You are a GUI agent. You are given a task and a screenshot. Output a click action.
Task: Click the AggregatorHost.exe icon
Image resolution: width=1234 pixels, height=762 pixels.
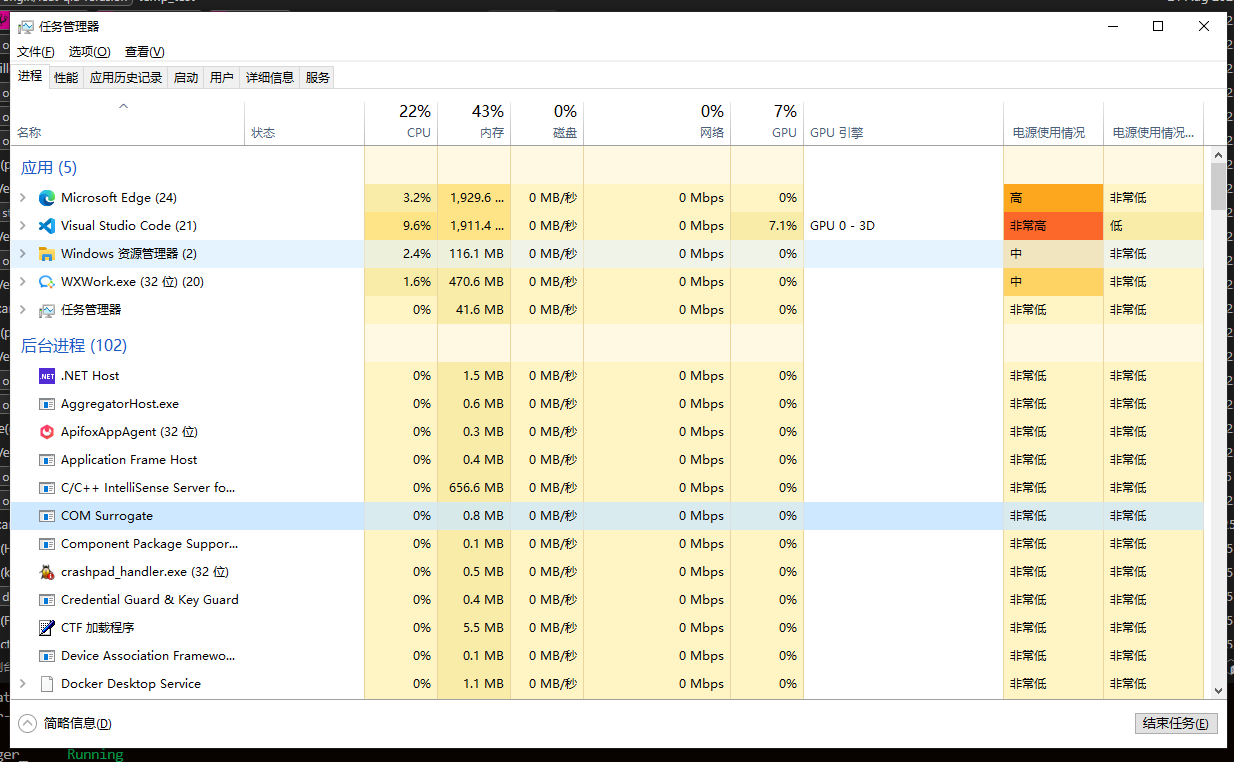[46, 404]
